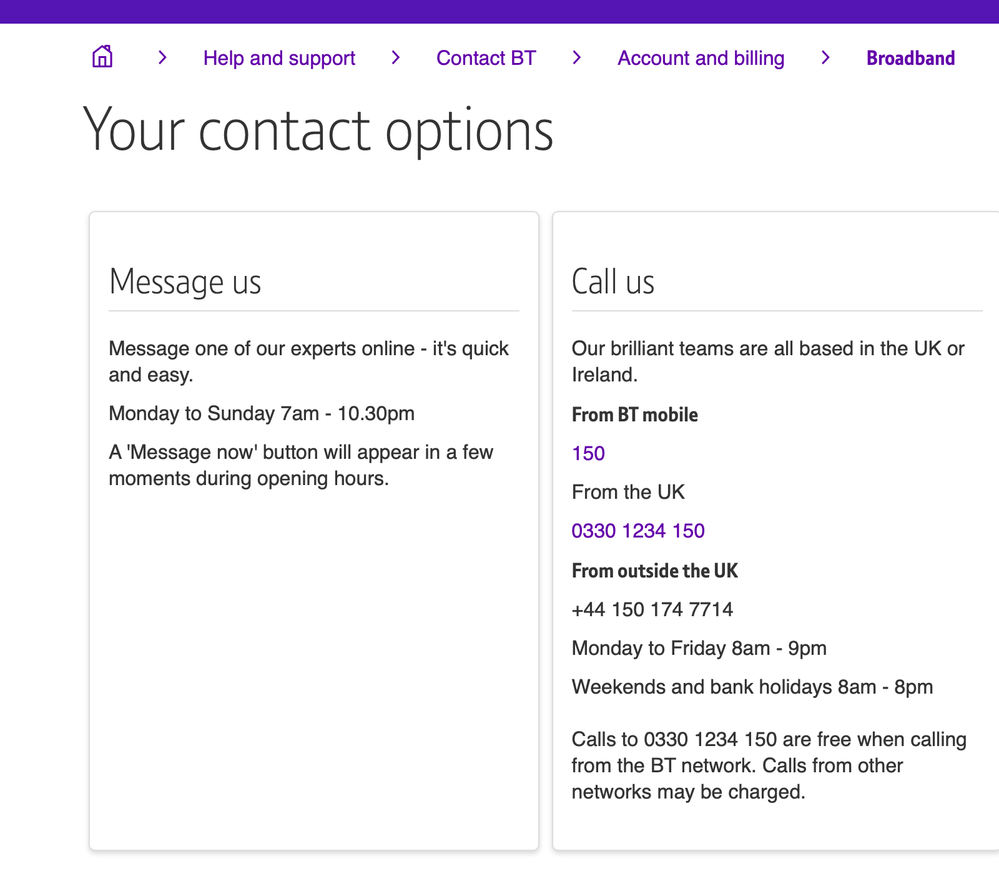The image size is (999, 869).
Task: Click the chevron after Contact BT
Action: tap(577, 58)
